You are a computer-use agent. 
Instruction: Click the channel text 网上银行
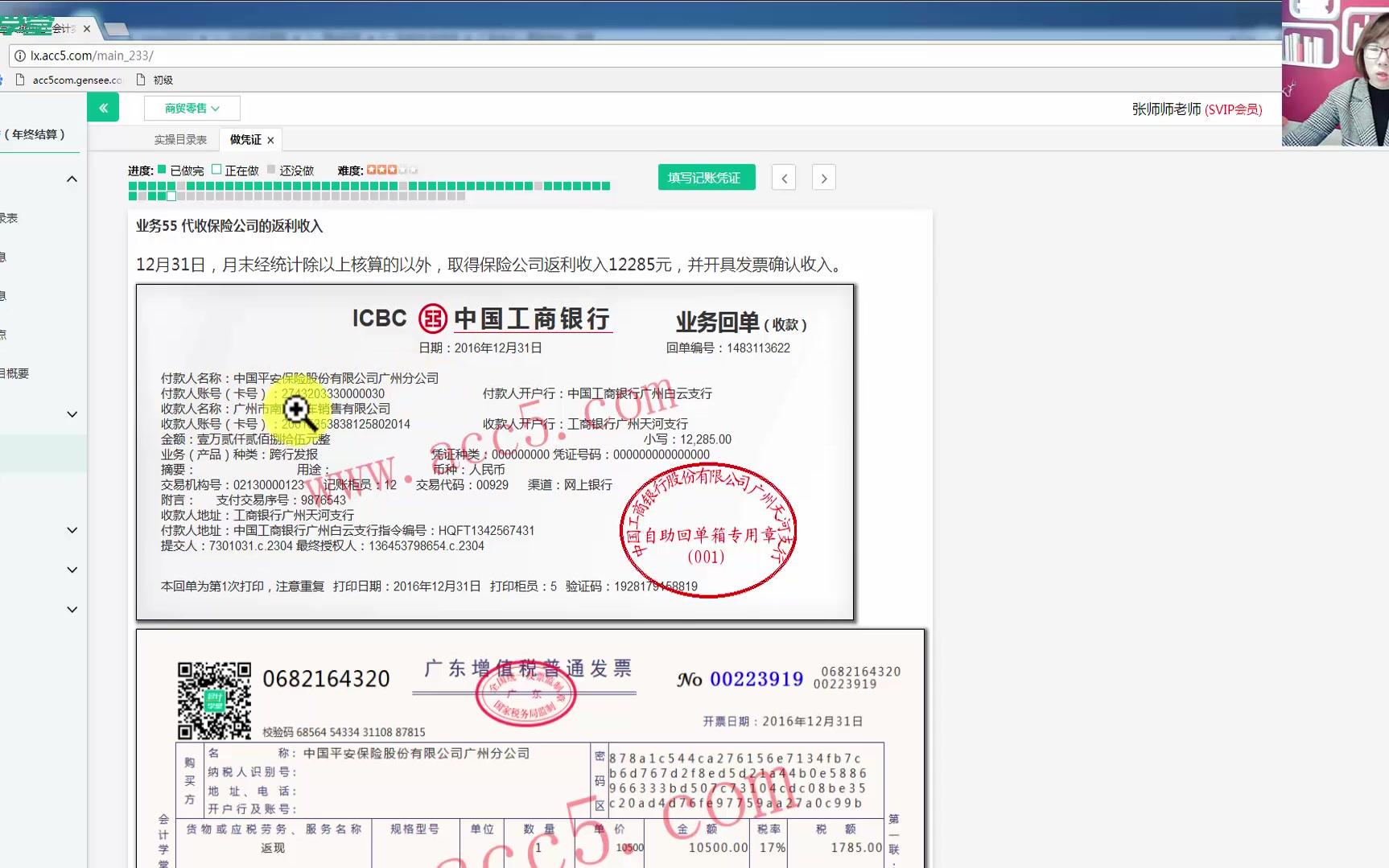(x=588, y=485)
